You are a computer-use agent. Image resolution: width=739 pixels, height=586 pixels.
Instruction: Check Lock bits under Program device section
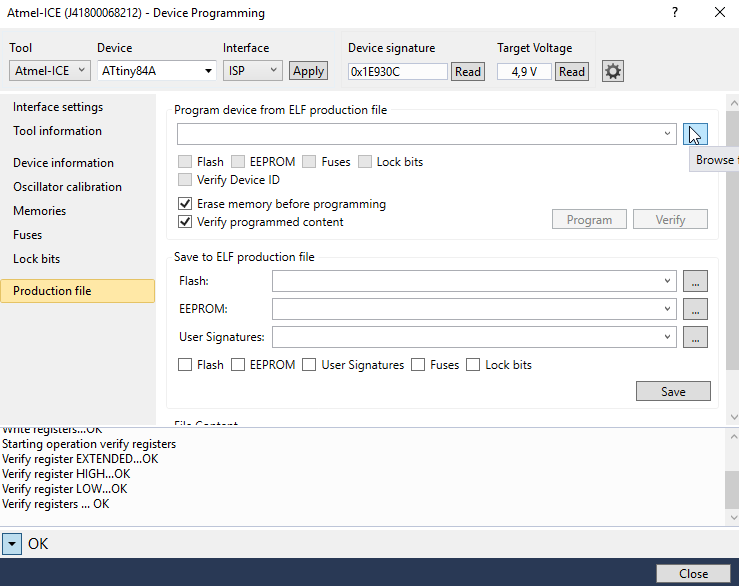pyautogui.click(x=365, y=162)
